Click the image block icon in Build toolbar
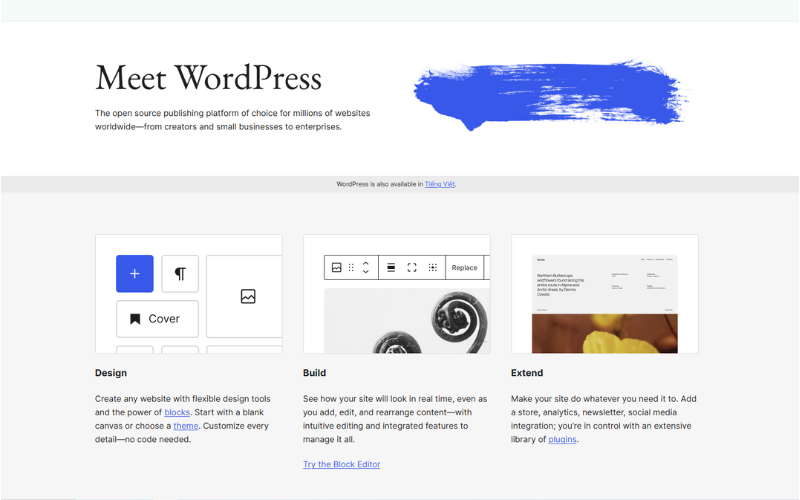The width and height of the screenshot is (800, 500). pyautogui.click(x=336, y=267)
